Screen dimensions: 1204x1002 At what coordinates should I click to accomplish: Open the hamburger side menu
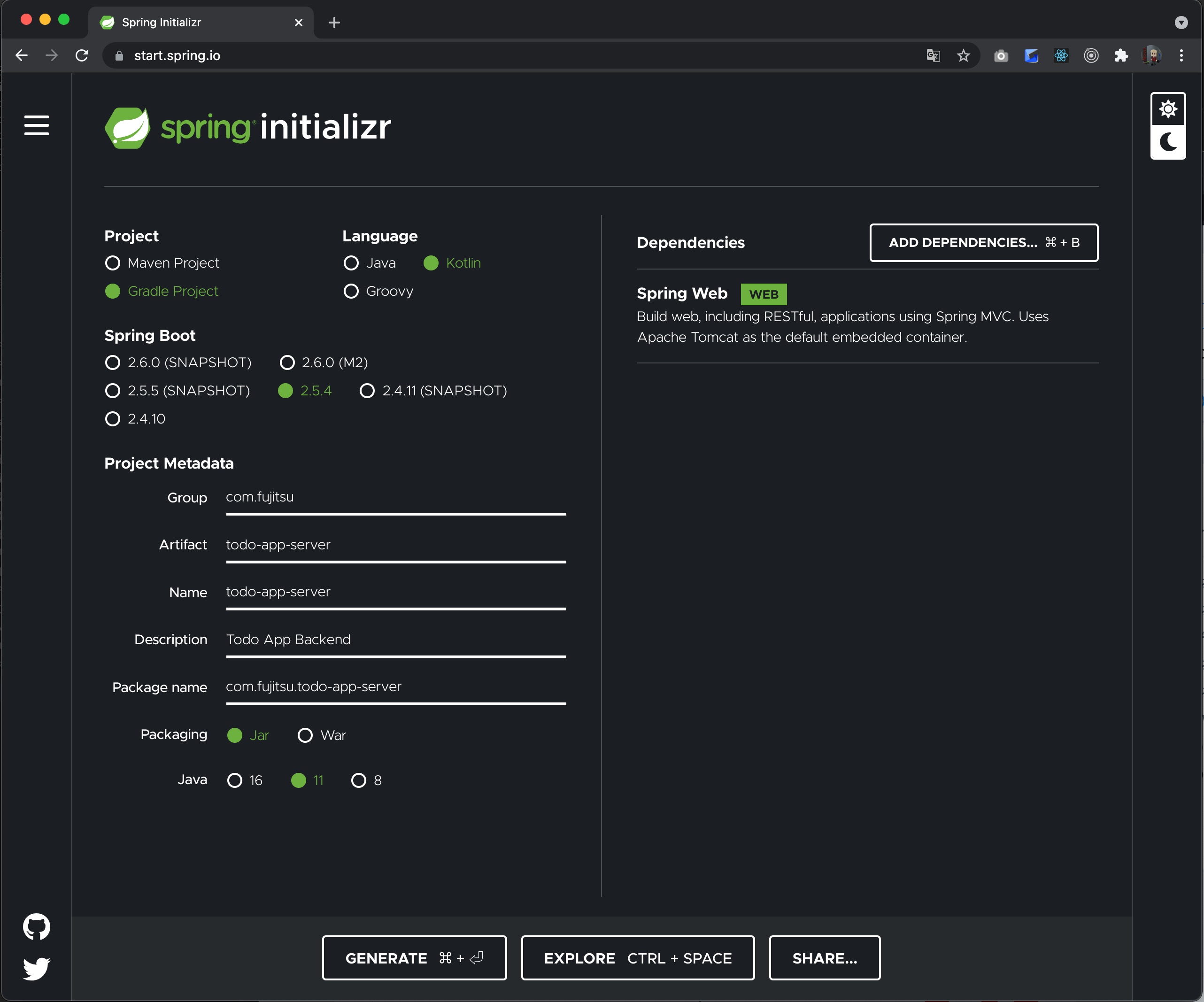[x=36, y=125]
